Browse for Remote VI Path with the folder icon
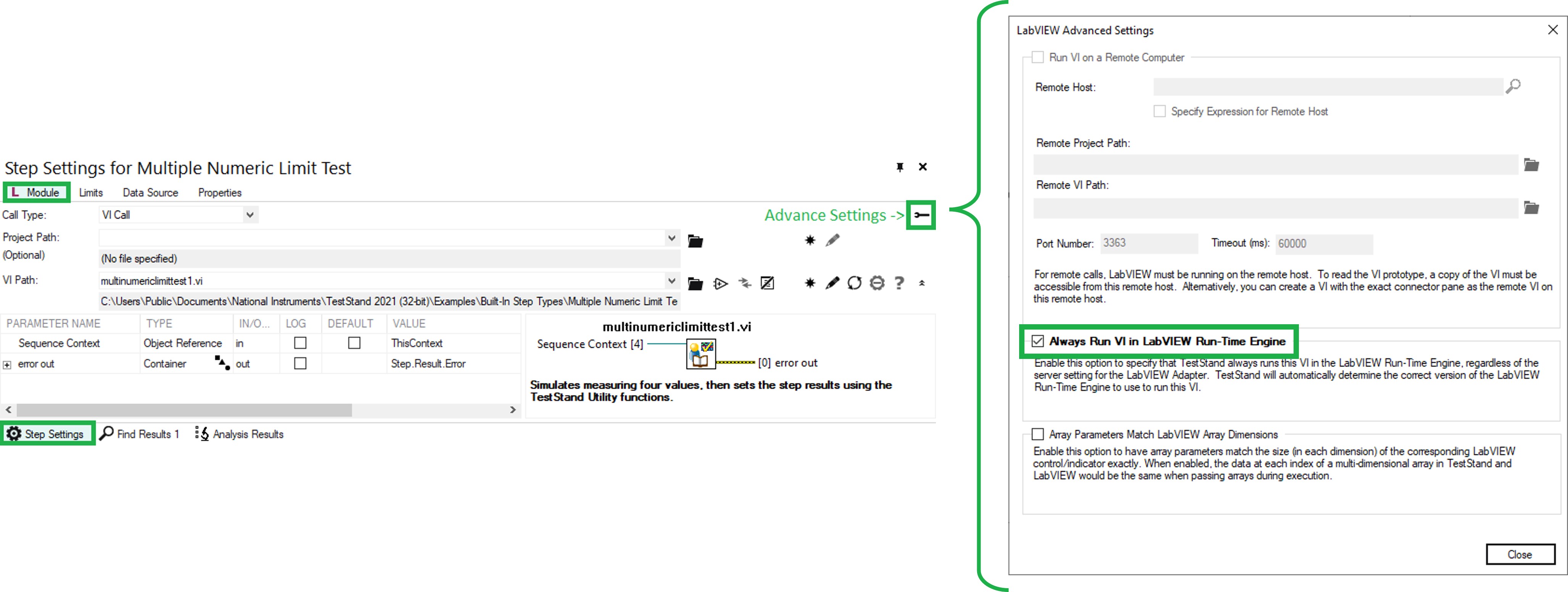1568x592 pixels. [1531, 208]
